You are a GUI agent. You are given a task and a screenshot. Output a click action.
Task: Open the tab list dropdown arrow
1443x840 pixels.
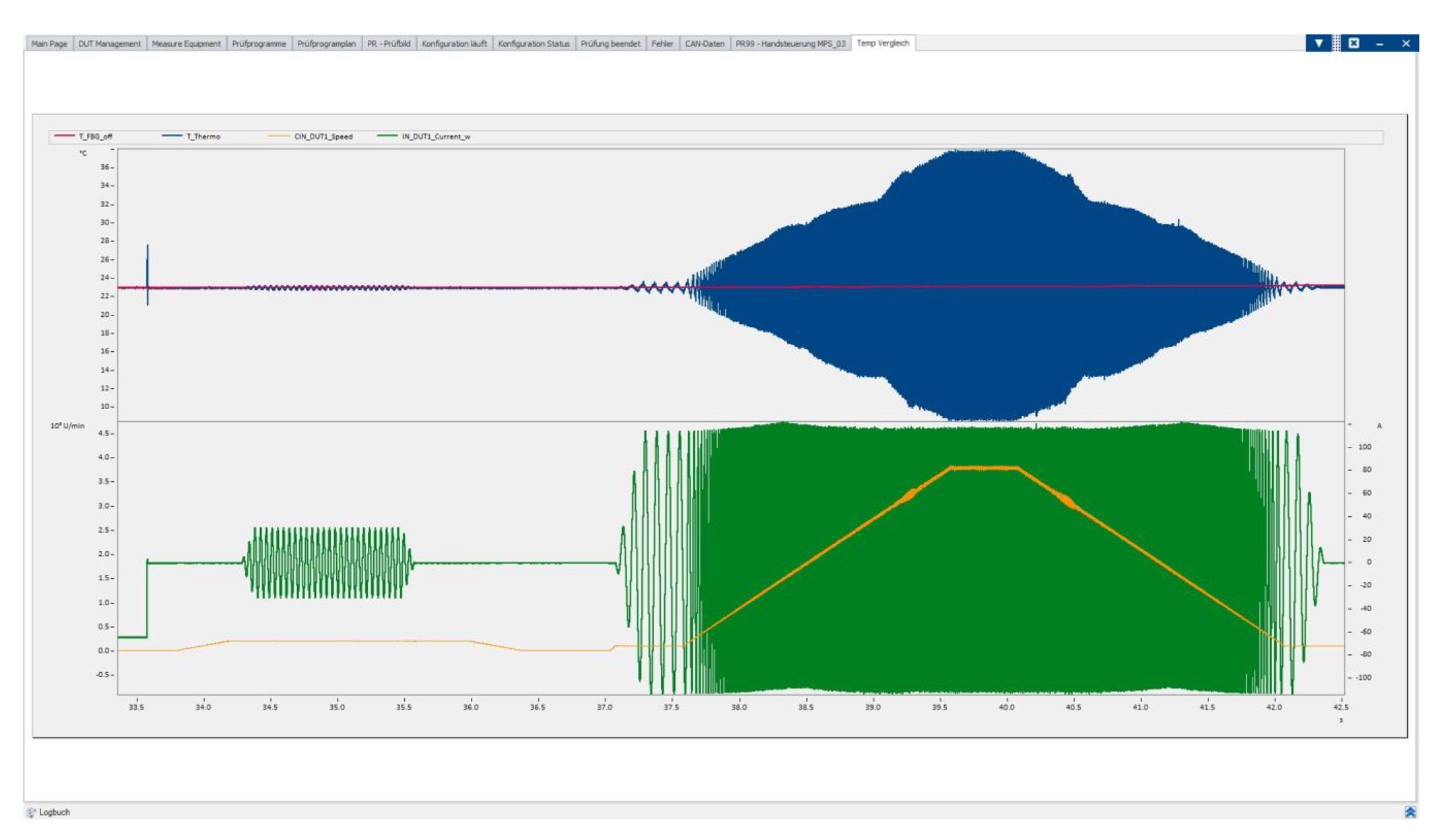[1318, 43]
